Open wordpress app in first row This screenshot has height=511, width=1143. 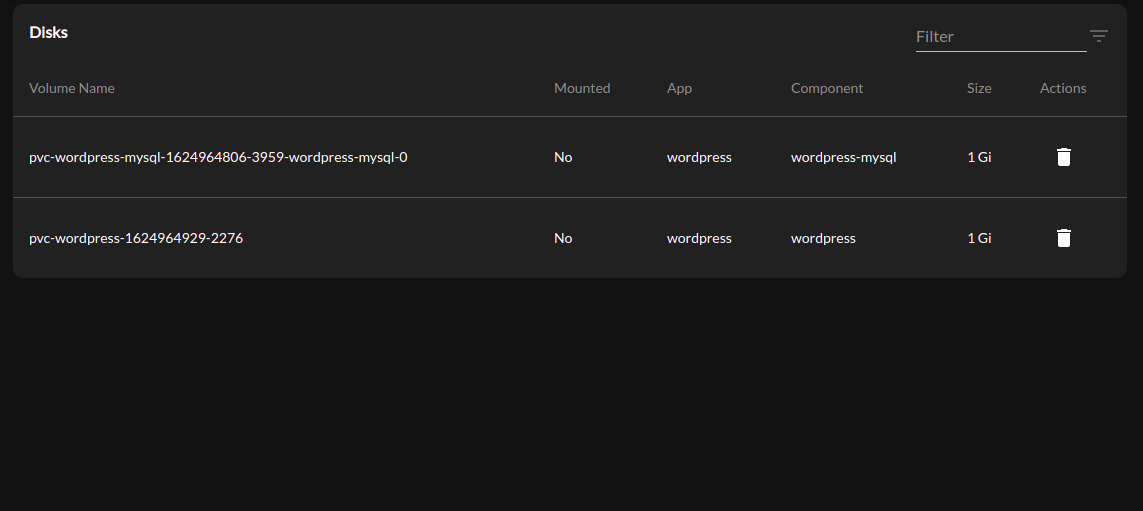tap(699, 157)
